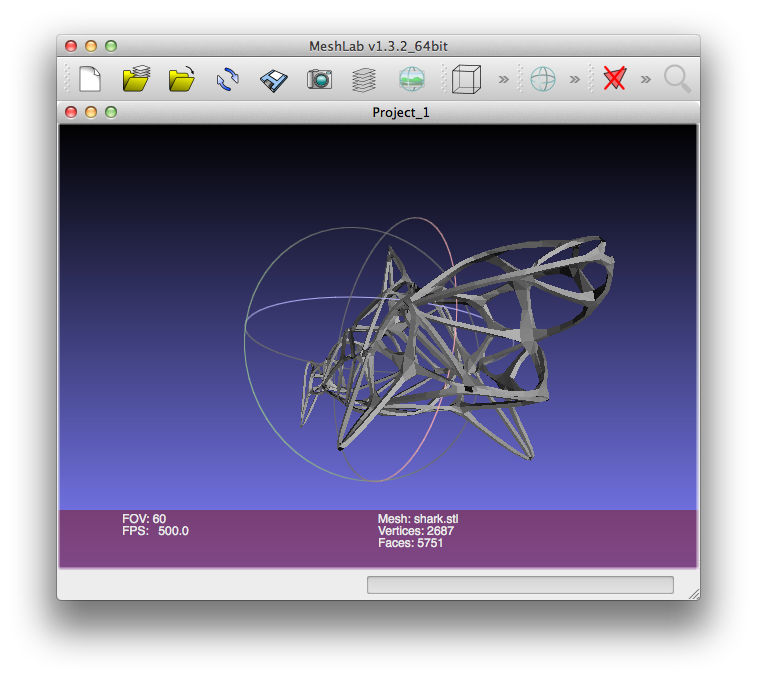The image size is (757, 679).
Task: Click the empty progress bar at bottom
Action: [520, 585]
